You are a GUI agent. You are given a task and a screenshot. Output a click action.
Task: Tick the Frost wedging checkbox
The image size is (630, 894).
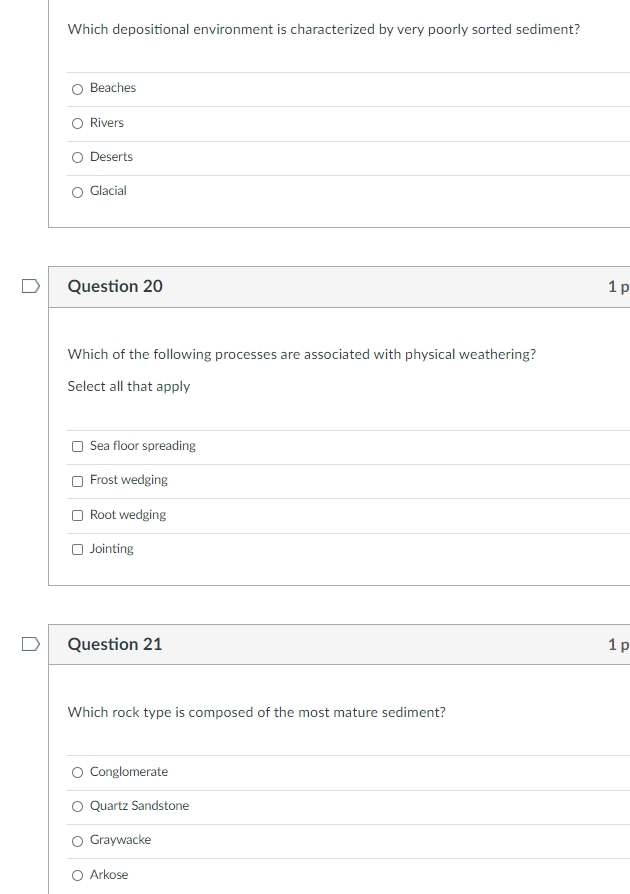coord(78,481)
